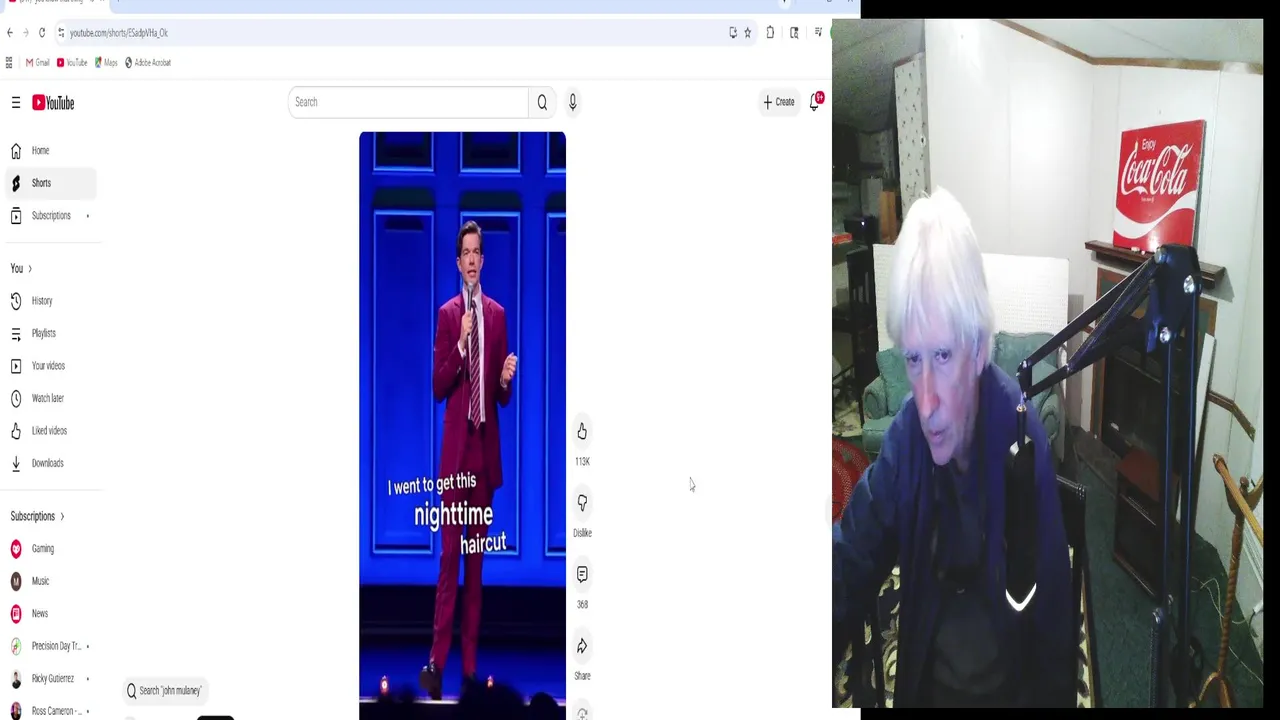This screenshot has width=1280, height=720.
Task: Open the Maps bookmark
Action: click(x=106, y=62)
